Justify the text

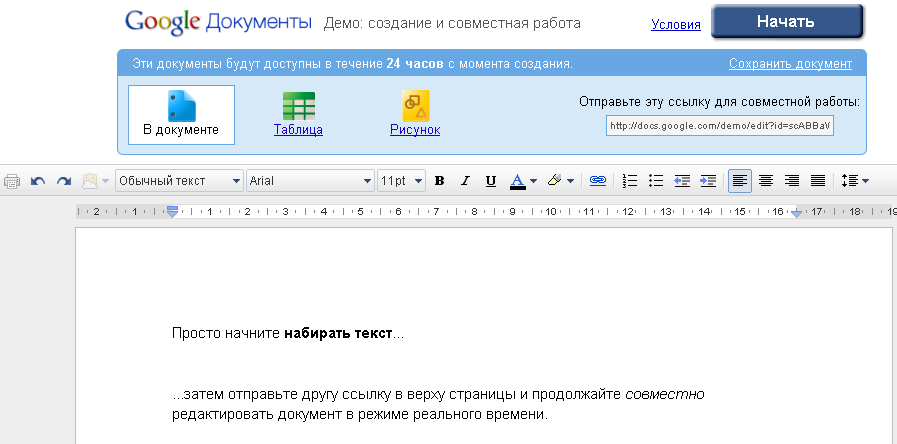click(x=818, y=181)
